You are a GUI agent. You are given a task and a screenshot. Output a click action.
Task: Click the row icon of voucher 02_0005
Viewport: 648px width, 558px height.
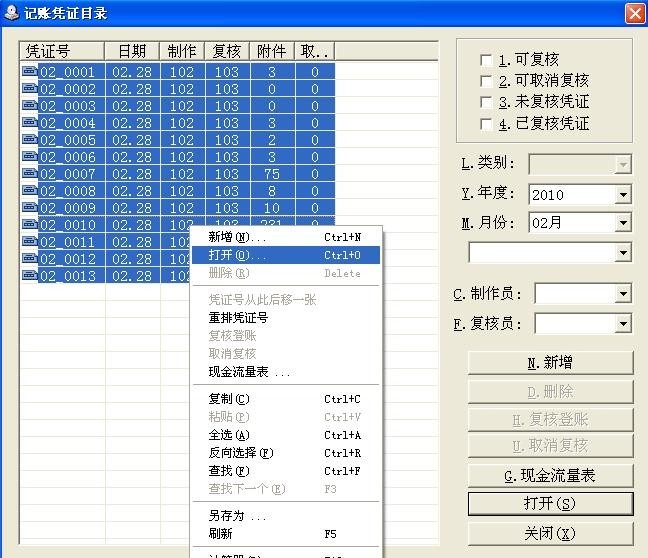[x=29, y=140]
